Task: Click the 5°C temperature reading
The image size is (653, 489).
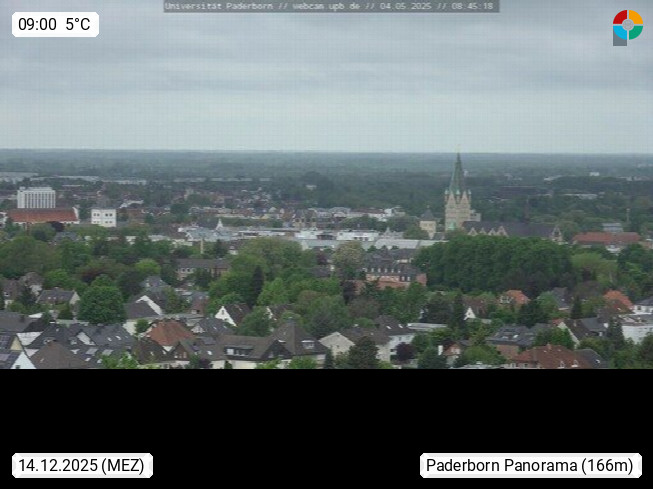Action: pos(78,24)
